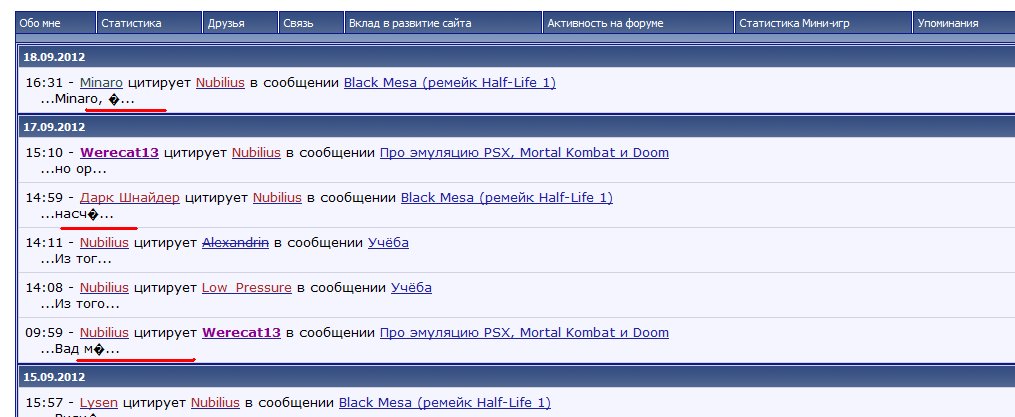Open Black Mesa thread in 14:59 entry
1015x417 pixels.
(507, 198)
